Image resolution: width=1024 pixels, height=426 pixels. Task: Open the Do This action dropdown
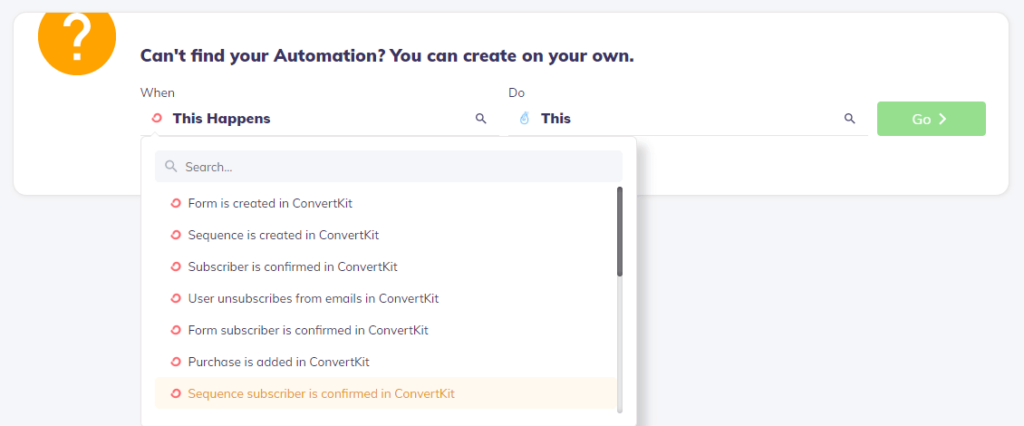click(x=688, y=118)
